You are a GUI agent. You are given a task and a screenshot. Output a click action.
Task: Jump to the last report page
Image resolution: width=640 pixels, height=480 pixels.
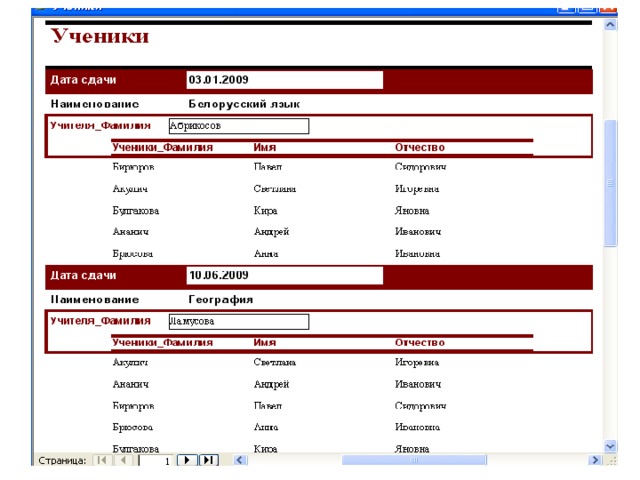click(x=209, y=460)
